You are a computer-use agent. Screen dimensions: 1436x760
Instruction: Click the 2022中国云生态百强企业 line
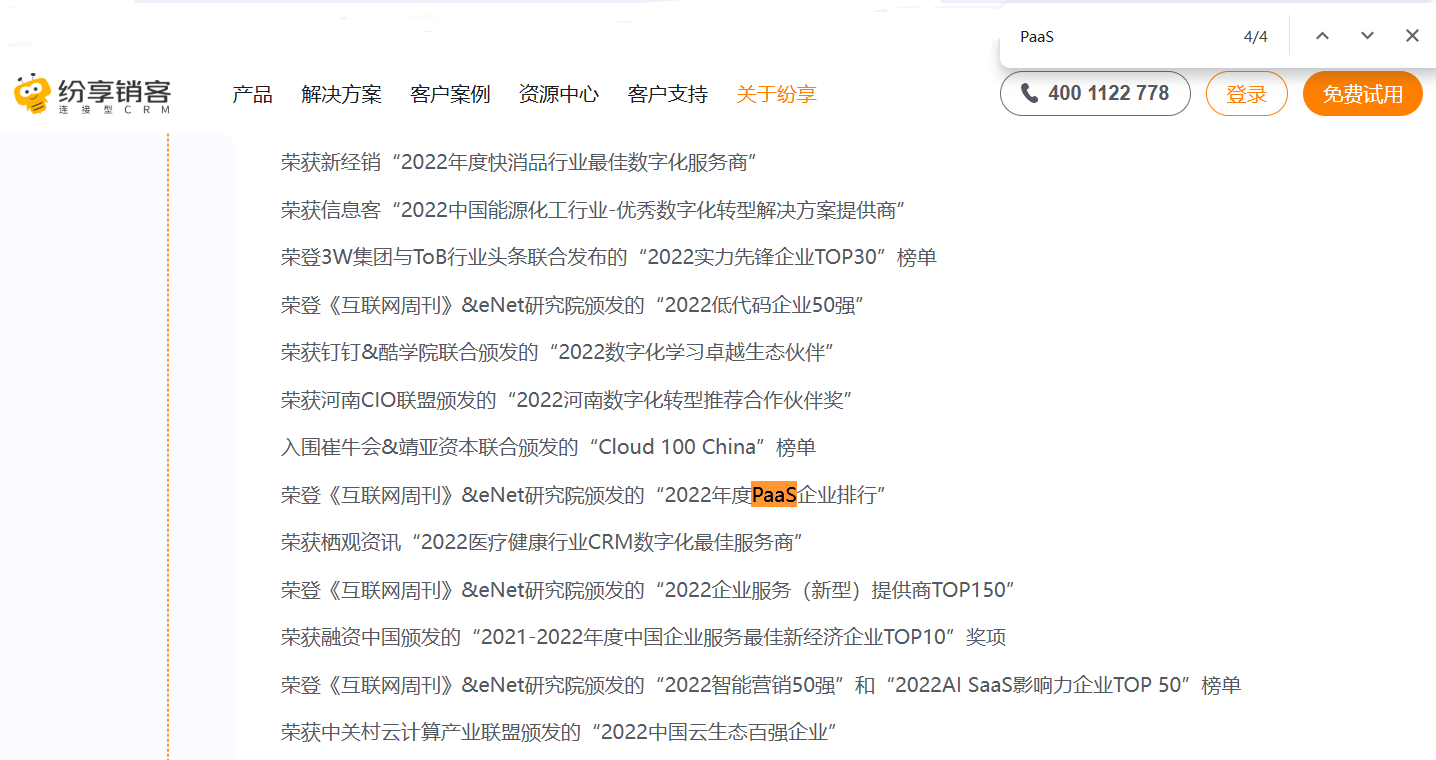(x=559, y=732)
